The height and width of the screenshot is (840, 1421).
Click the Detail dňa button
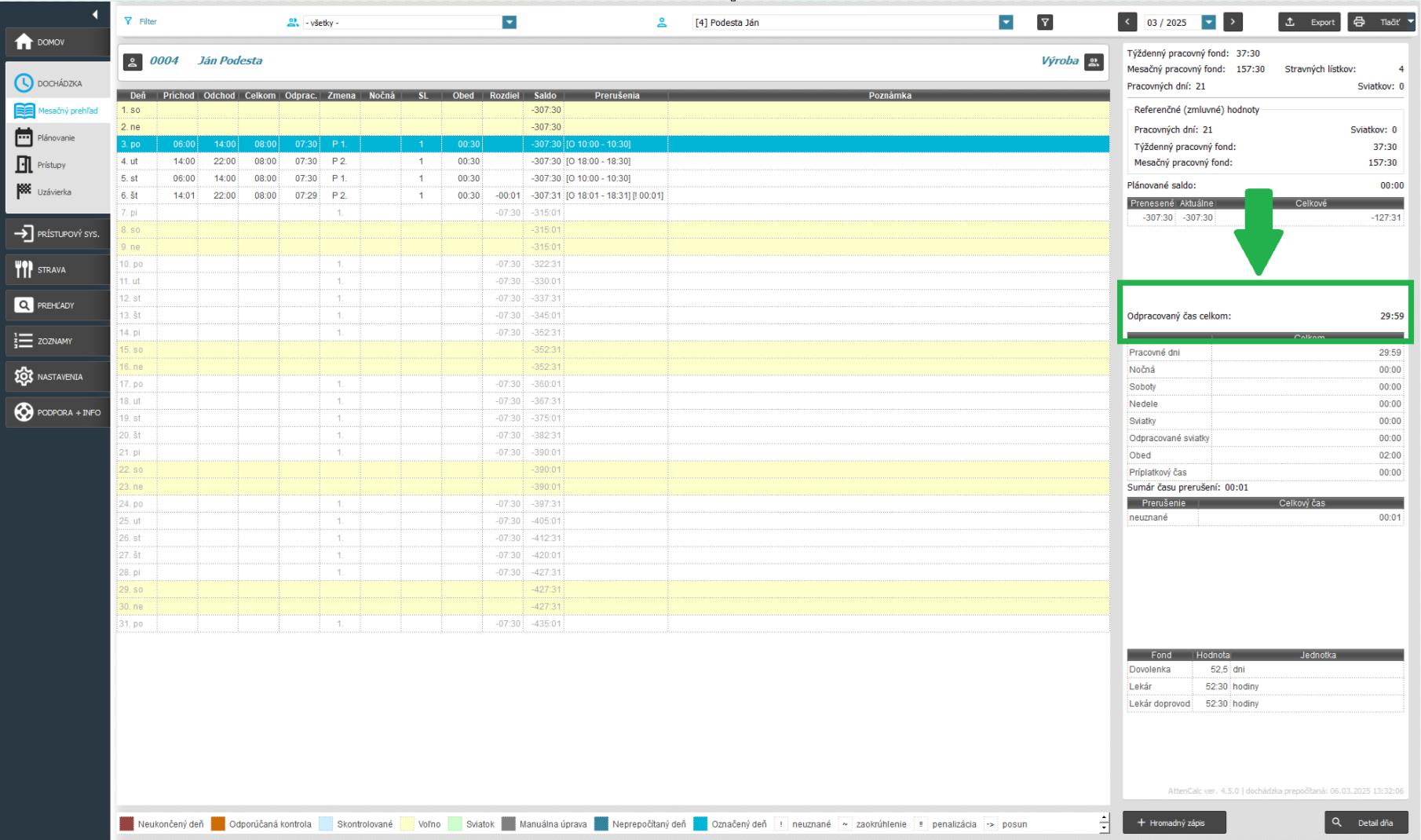1366,823
